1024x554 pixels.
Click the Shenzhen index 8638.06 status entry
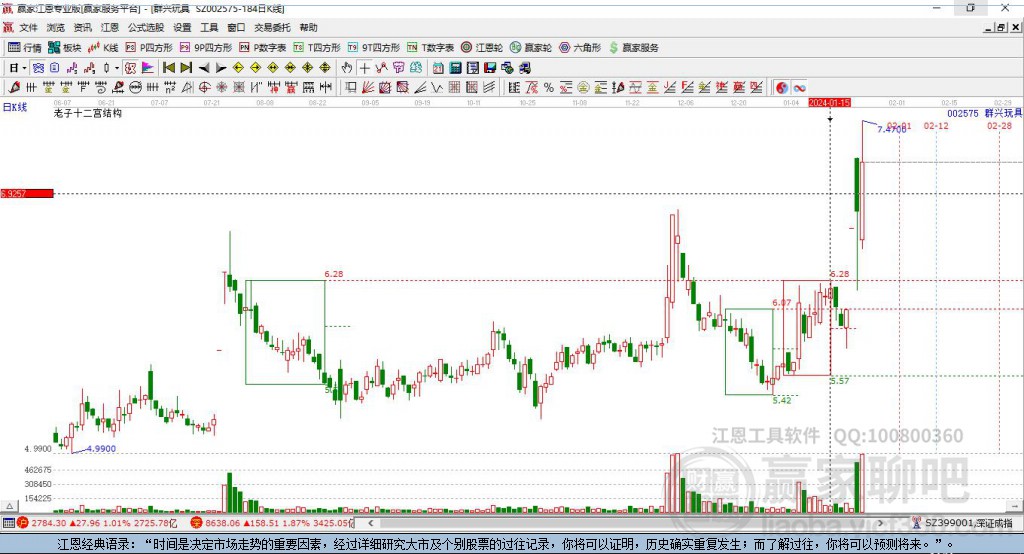tap(272, 523)
